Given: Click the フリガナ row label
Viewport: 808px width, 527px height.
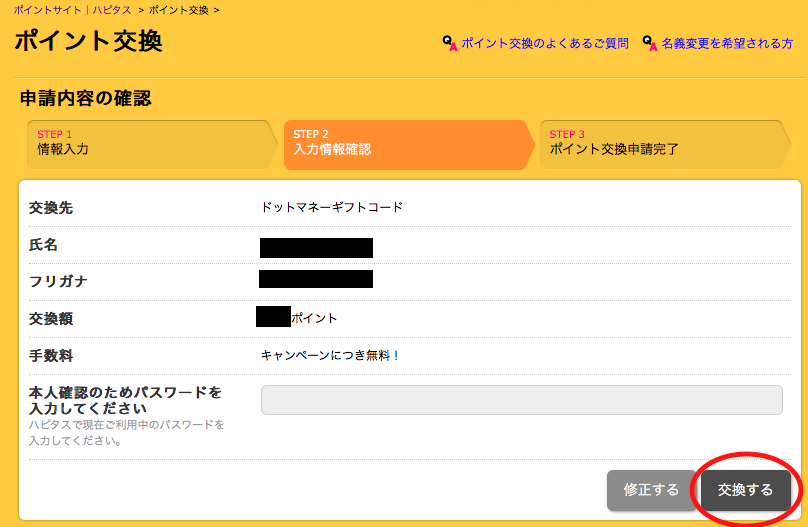Looking at the screenshot, I should (x=58, y=281).
